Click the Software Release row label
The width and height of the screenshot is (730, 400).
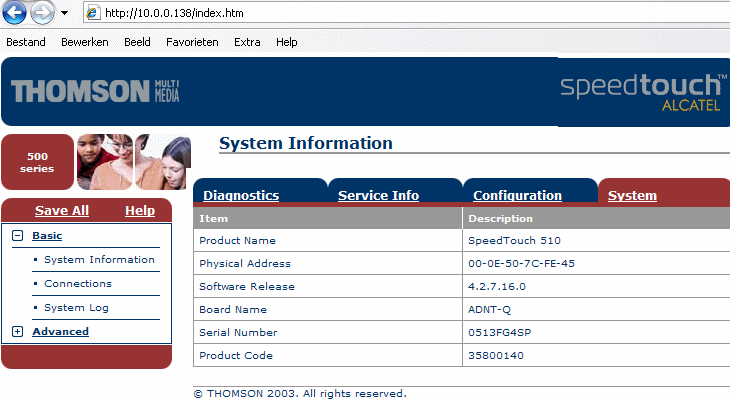point(247,286)
